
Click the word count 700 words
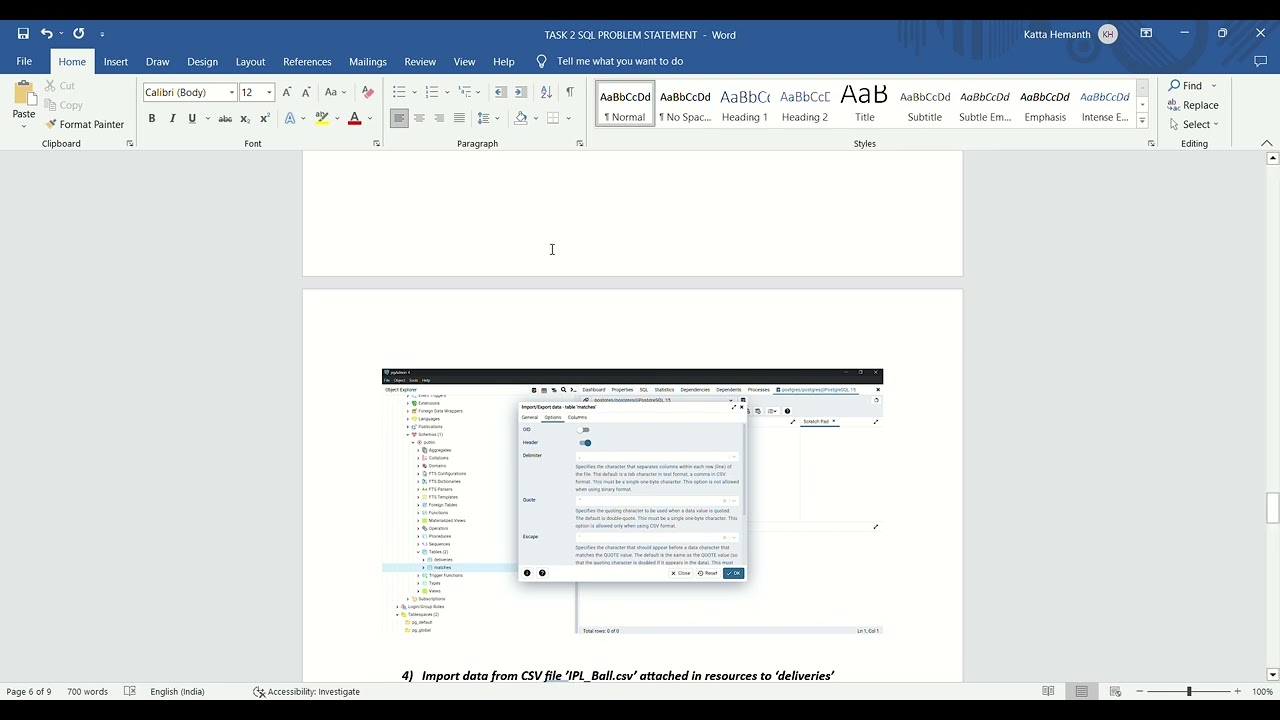tap(87, 691)
